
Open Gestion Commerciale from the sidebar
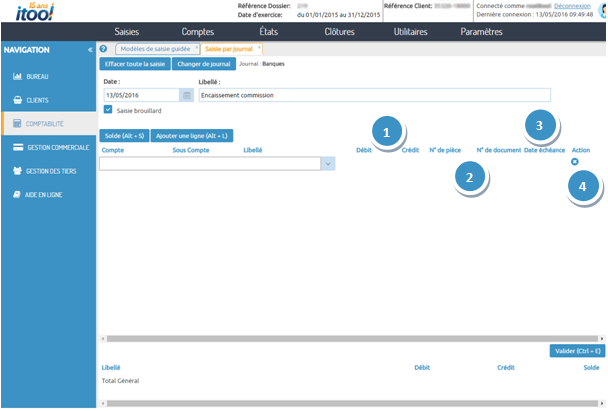(x=50, y=147)
